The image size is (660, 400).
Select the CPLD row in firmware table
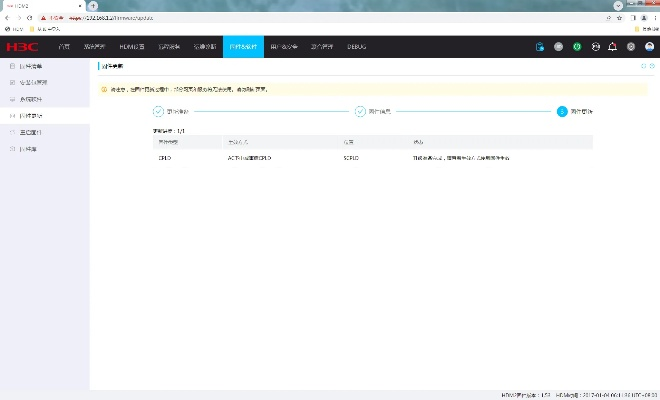(x=370, y=158)
